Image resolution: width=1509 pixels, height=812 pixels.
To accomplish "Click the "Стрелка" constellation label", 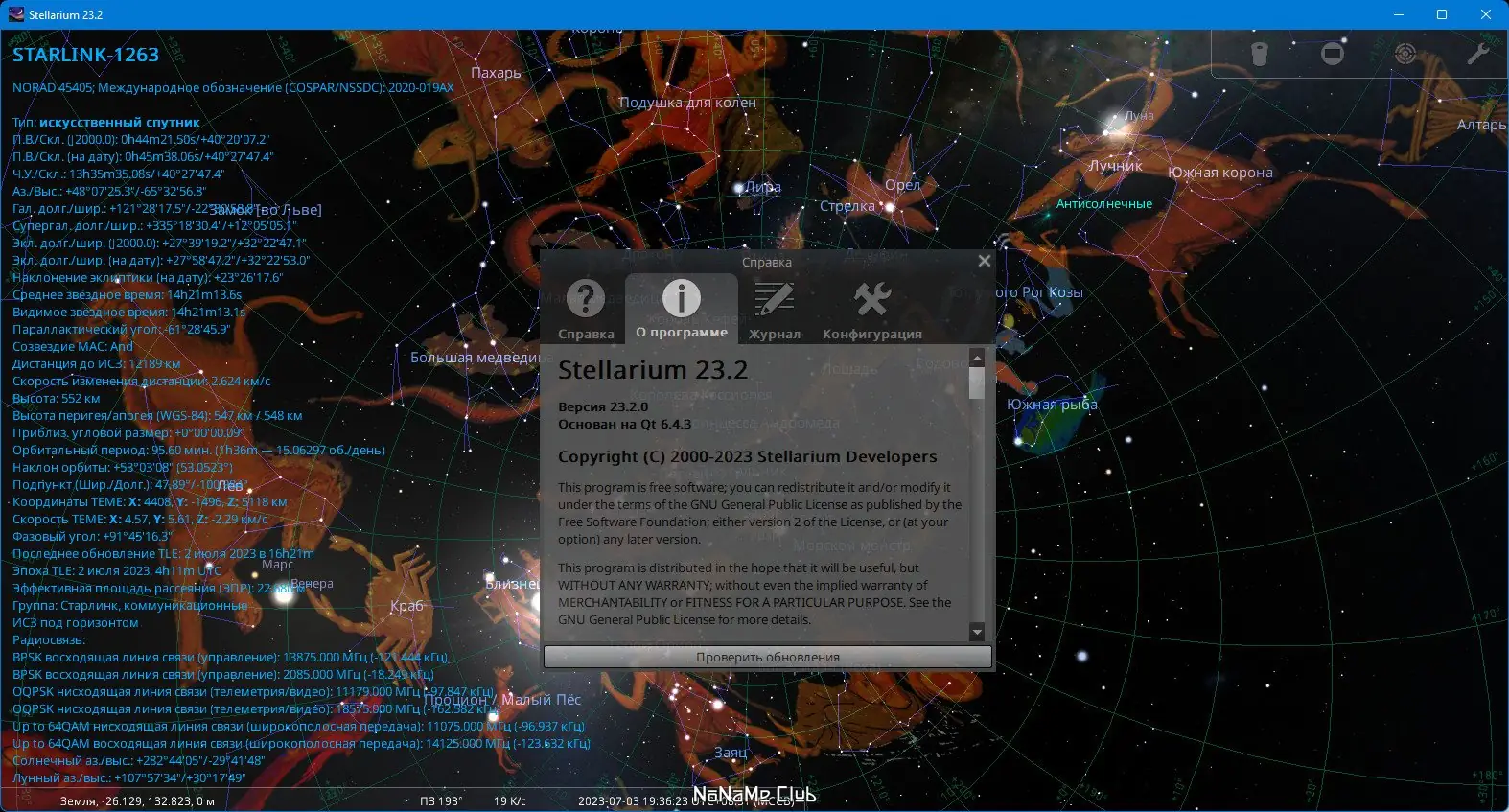I will pyautogui.click(x=847, y=206).
